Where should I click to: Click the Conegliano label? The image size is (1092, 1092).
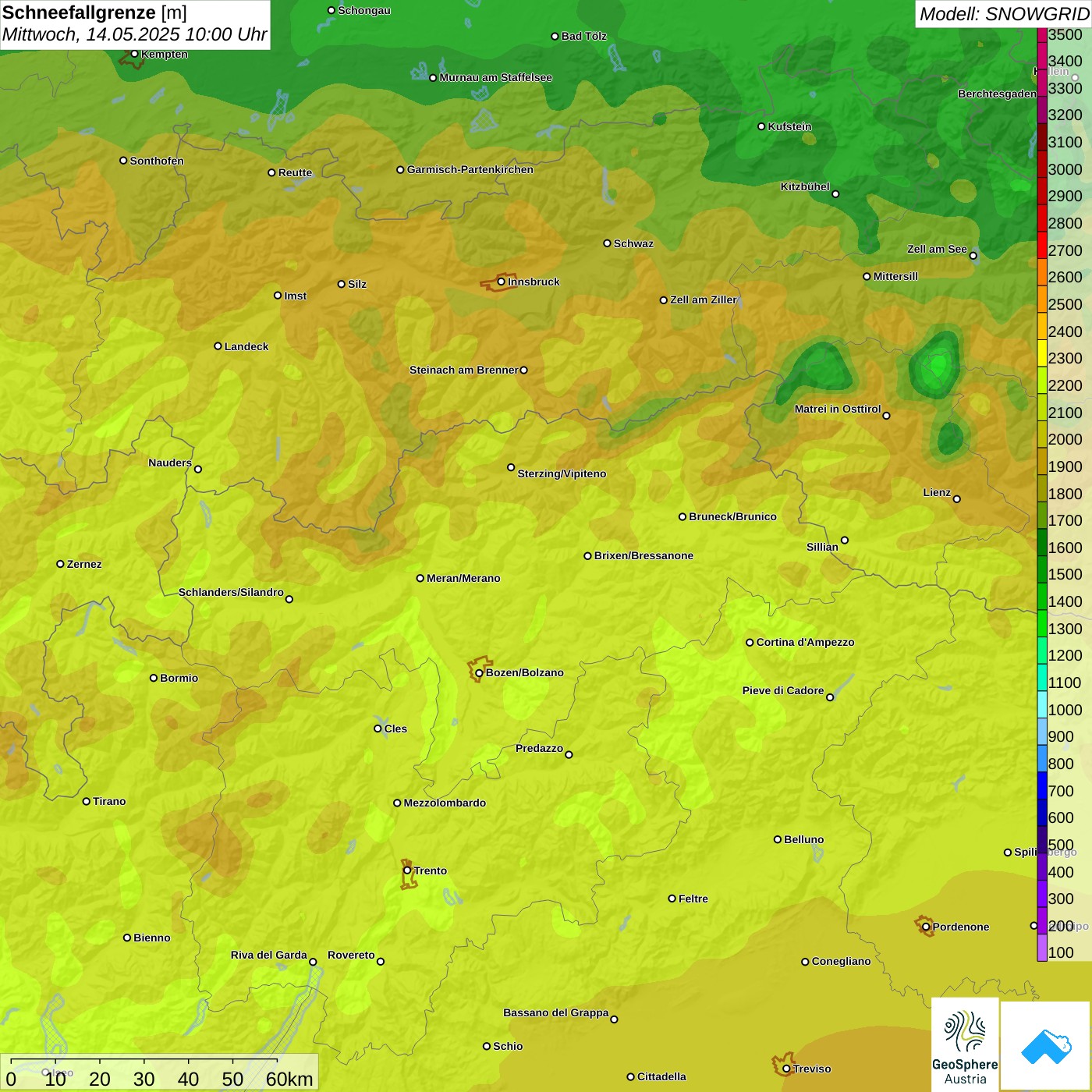841,961
